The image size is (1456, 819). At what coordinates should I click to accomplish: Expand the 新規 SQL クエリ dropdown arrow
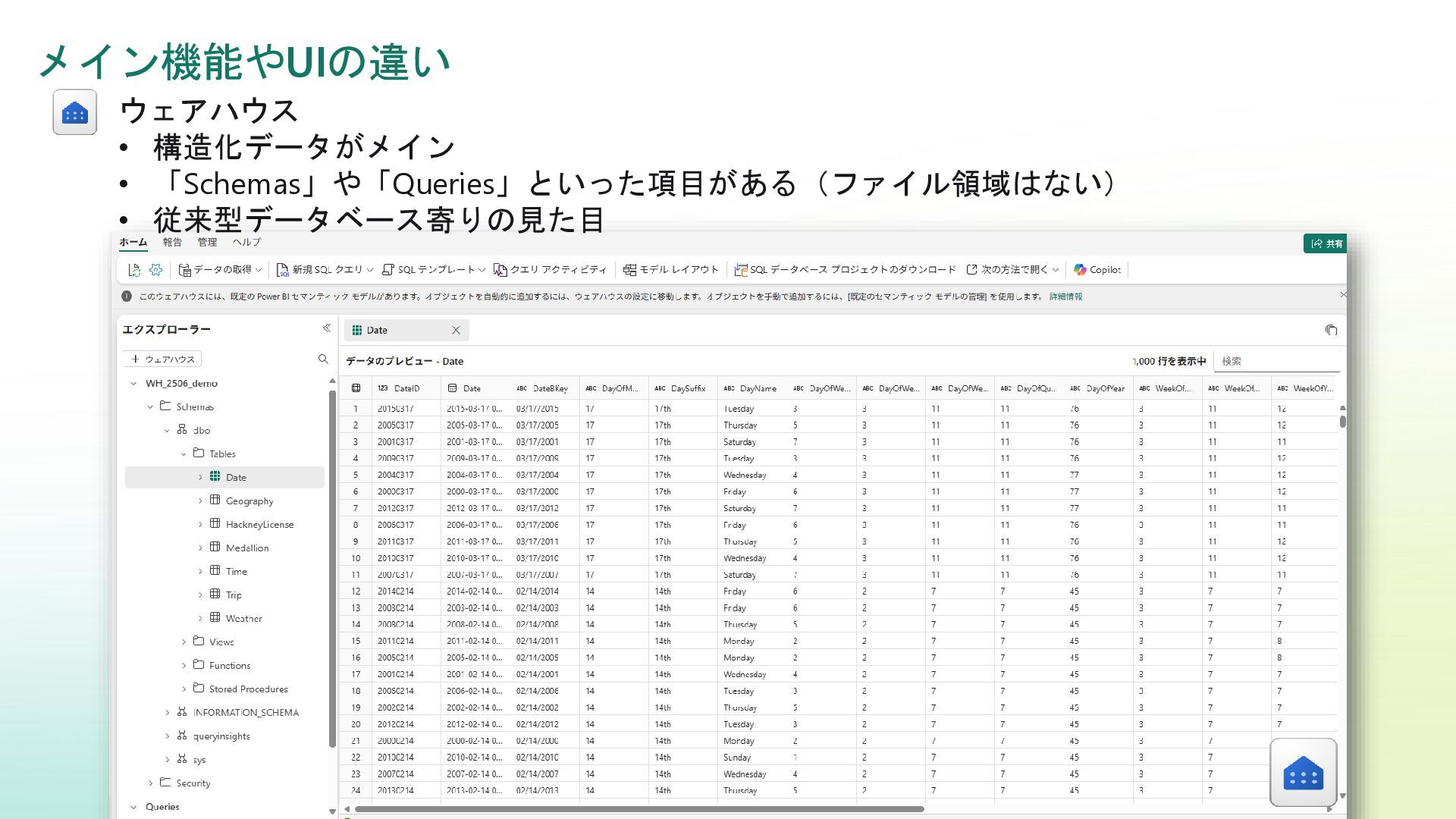(x=370, y=270)
